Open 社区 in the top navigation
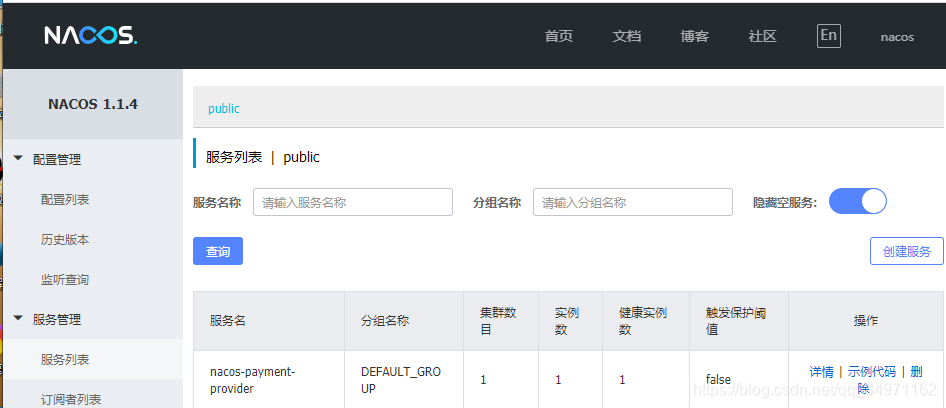Screen dimensions: 946x408 pos(763,36)
